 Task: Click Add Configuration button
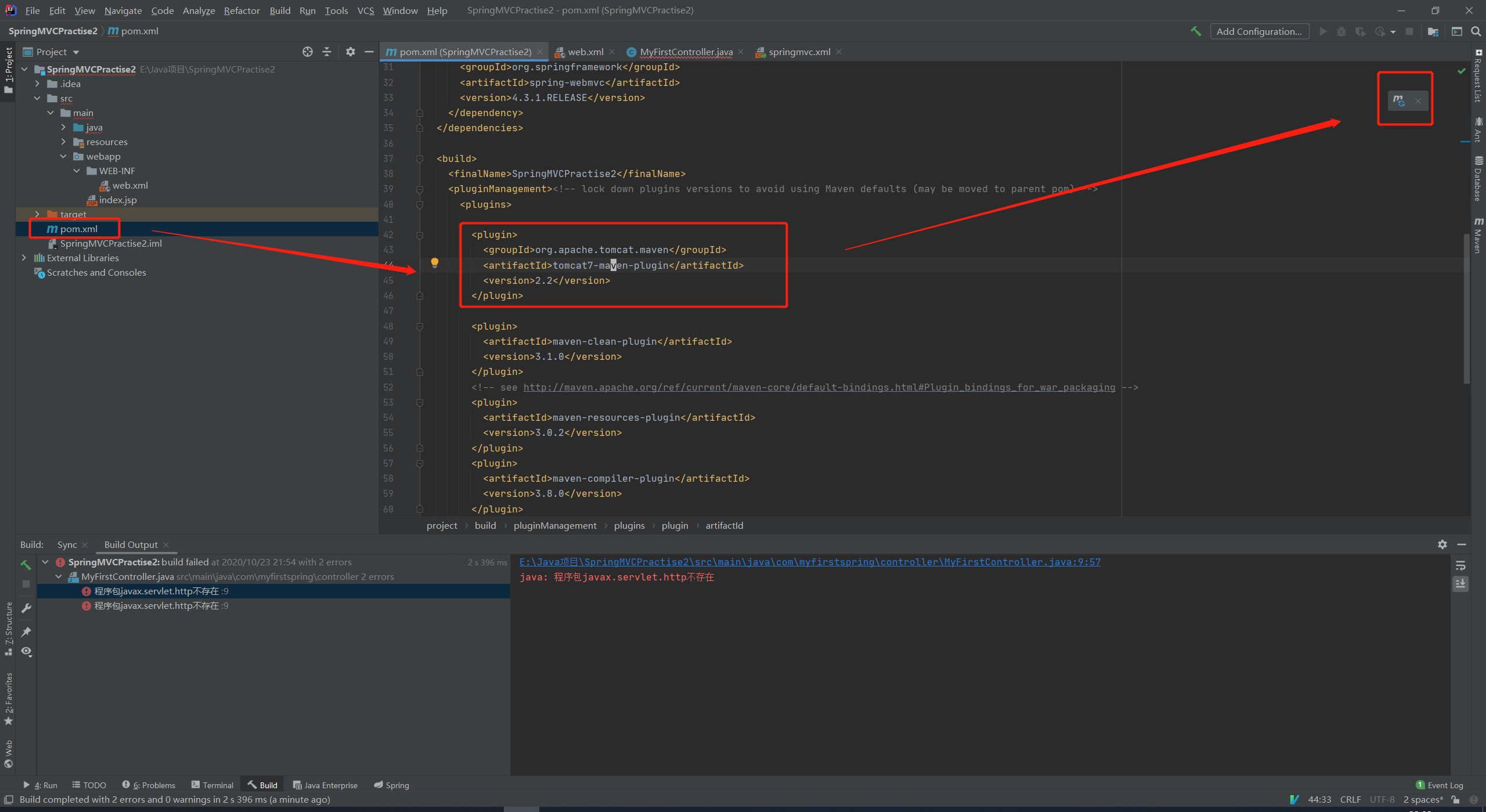coord(1258,31)
